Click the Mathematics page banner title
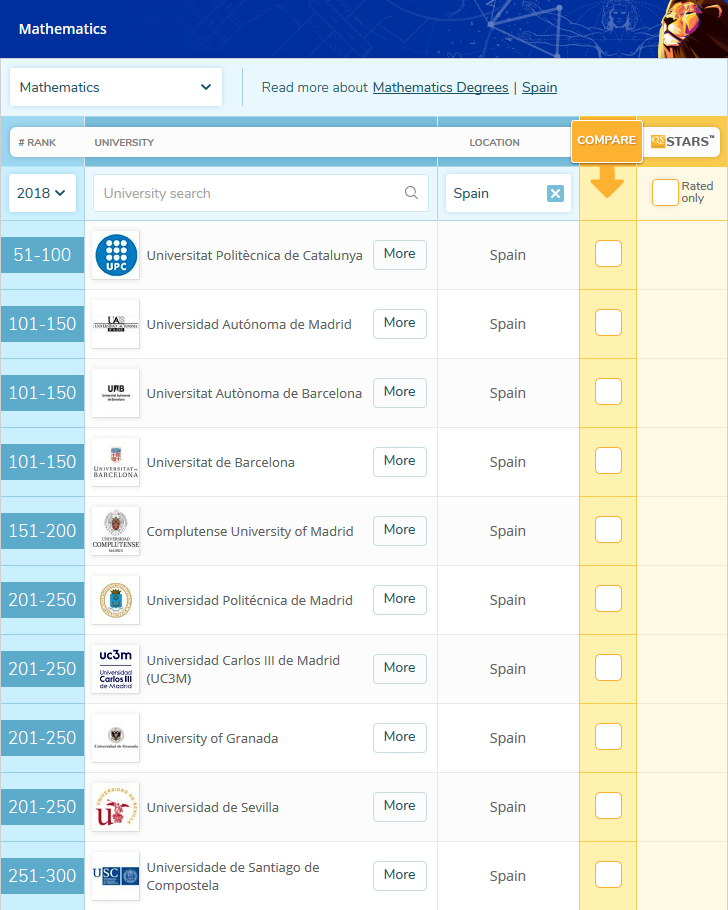 [63, 29]
